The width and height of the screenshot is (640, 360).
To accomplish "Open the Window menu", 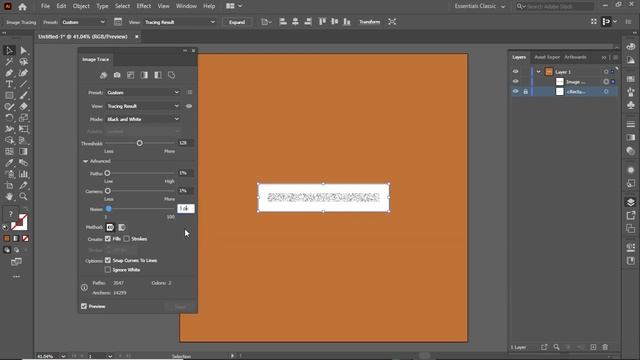I will [x=186, y=6].
